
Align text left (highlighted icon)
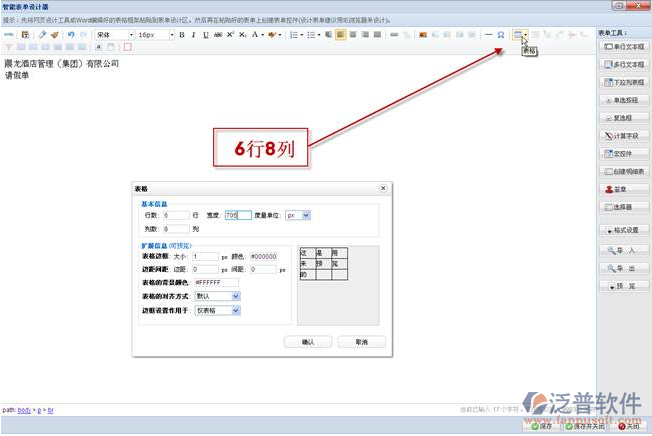340,35
